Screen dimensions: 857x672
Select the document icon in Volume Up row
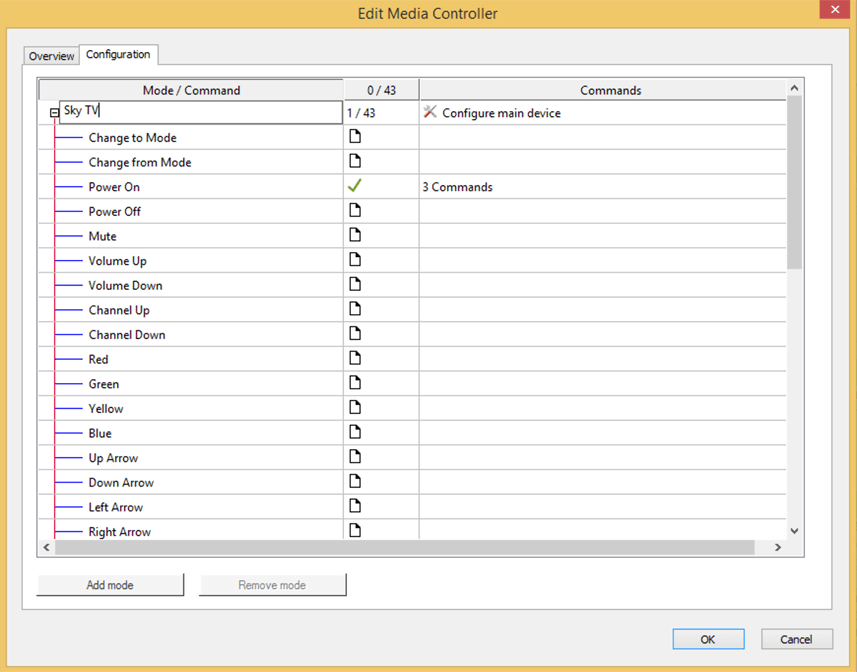tap(354, 260)
